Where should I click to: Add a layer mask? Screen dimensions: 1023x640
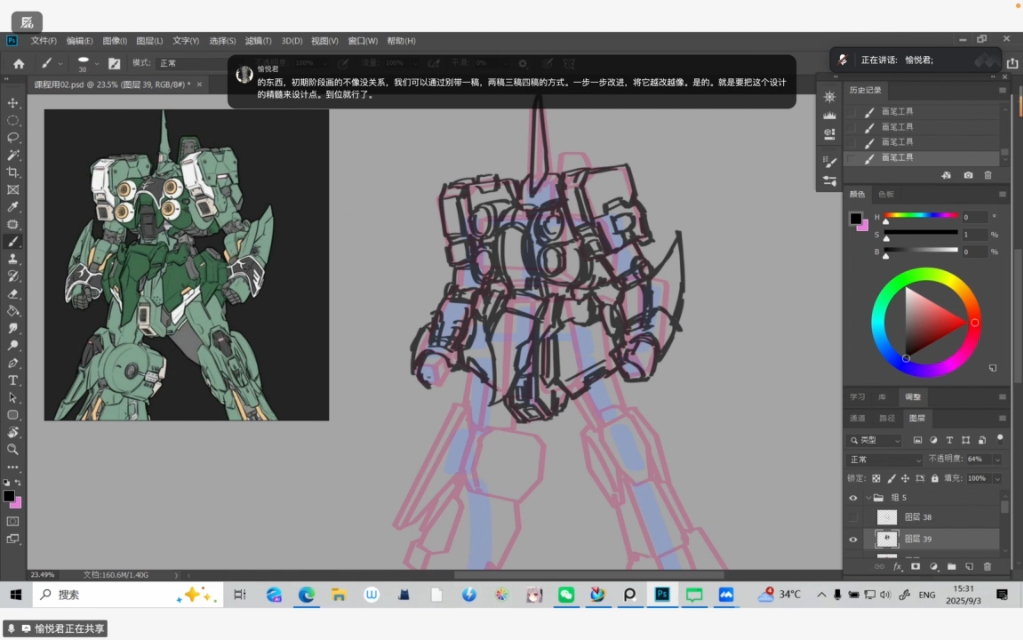point(915,566)
